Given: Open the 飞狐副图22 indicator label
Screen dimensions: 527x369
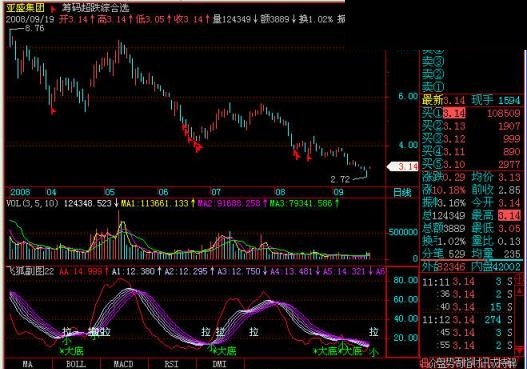Looking at the screenshot, I should pos(30,271).
